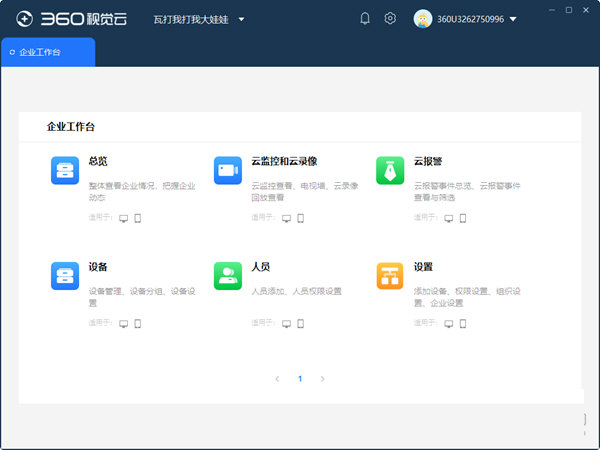This screenshot has height=450, width=600.
Task: Click desktop platform icon under 人员
Action: [286, 324]
